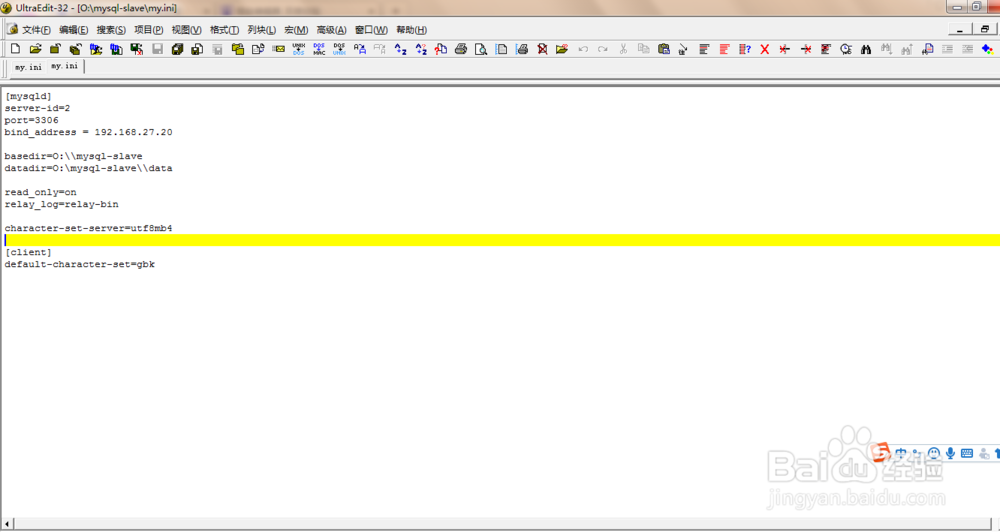
Task: Click the line "[mysqld]"
Action: click(28, 96)
